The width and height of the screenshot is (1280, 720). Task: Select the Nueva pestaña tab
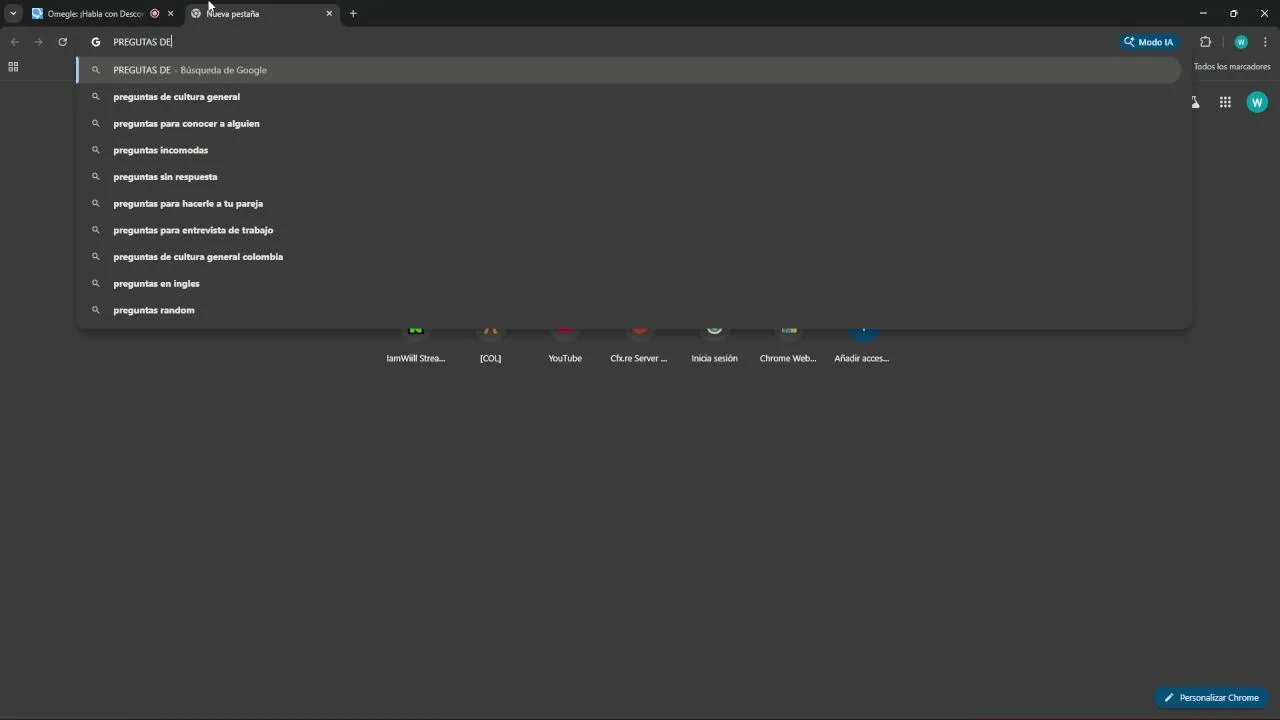click(260, 14)
